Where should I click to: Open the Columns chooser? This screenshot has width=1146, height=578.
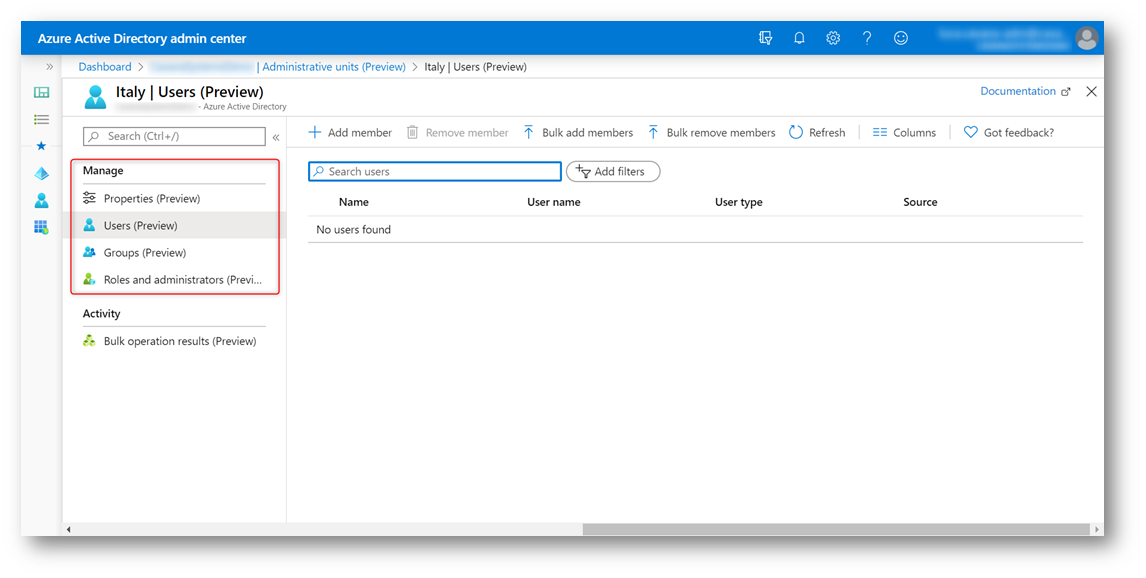point(904,132)
